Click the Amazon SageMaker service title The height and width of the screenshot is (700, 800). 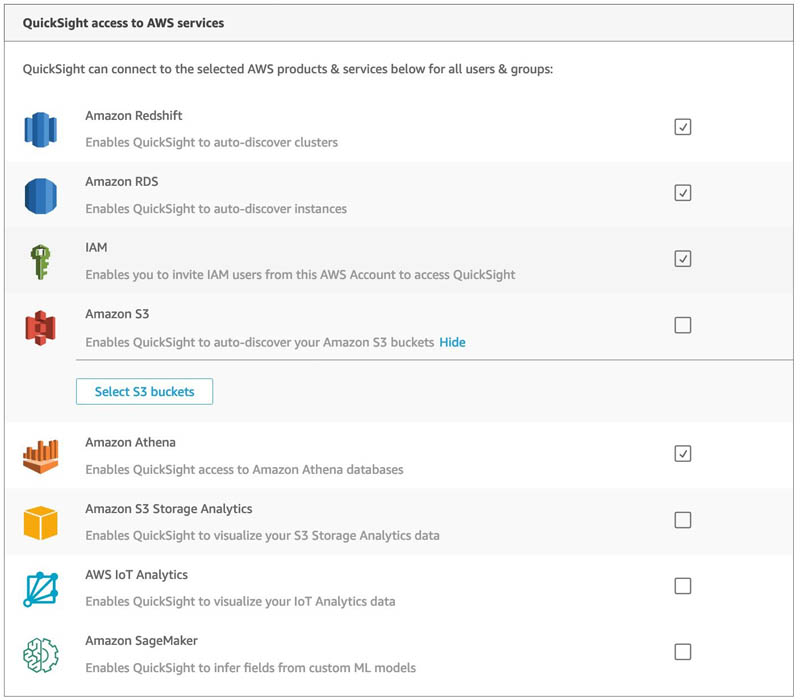click(x=141, y=641)
